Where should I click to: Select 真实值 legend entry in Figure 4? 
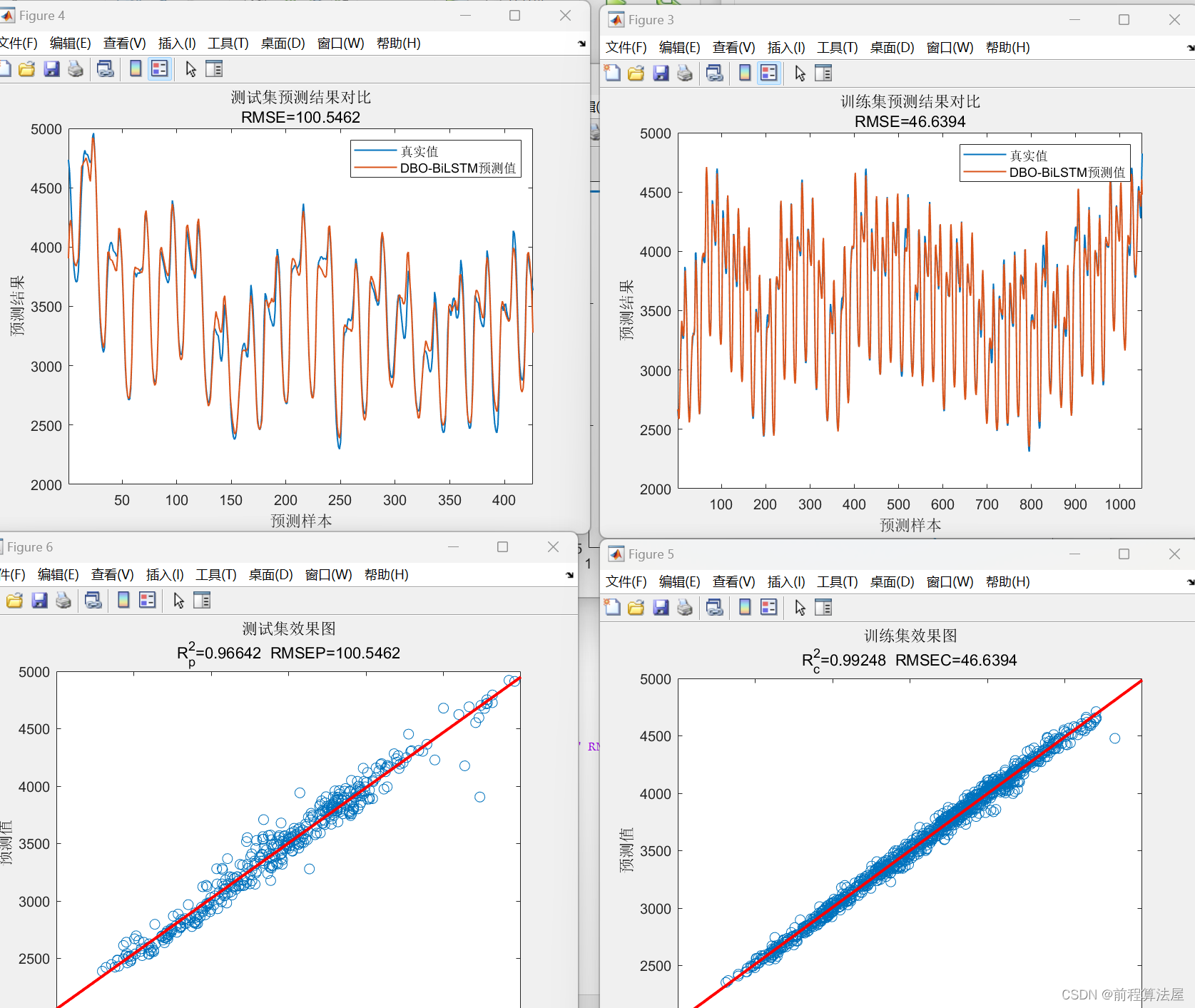click(419, 151)
